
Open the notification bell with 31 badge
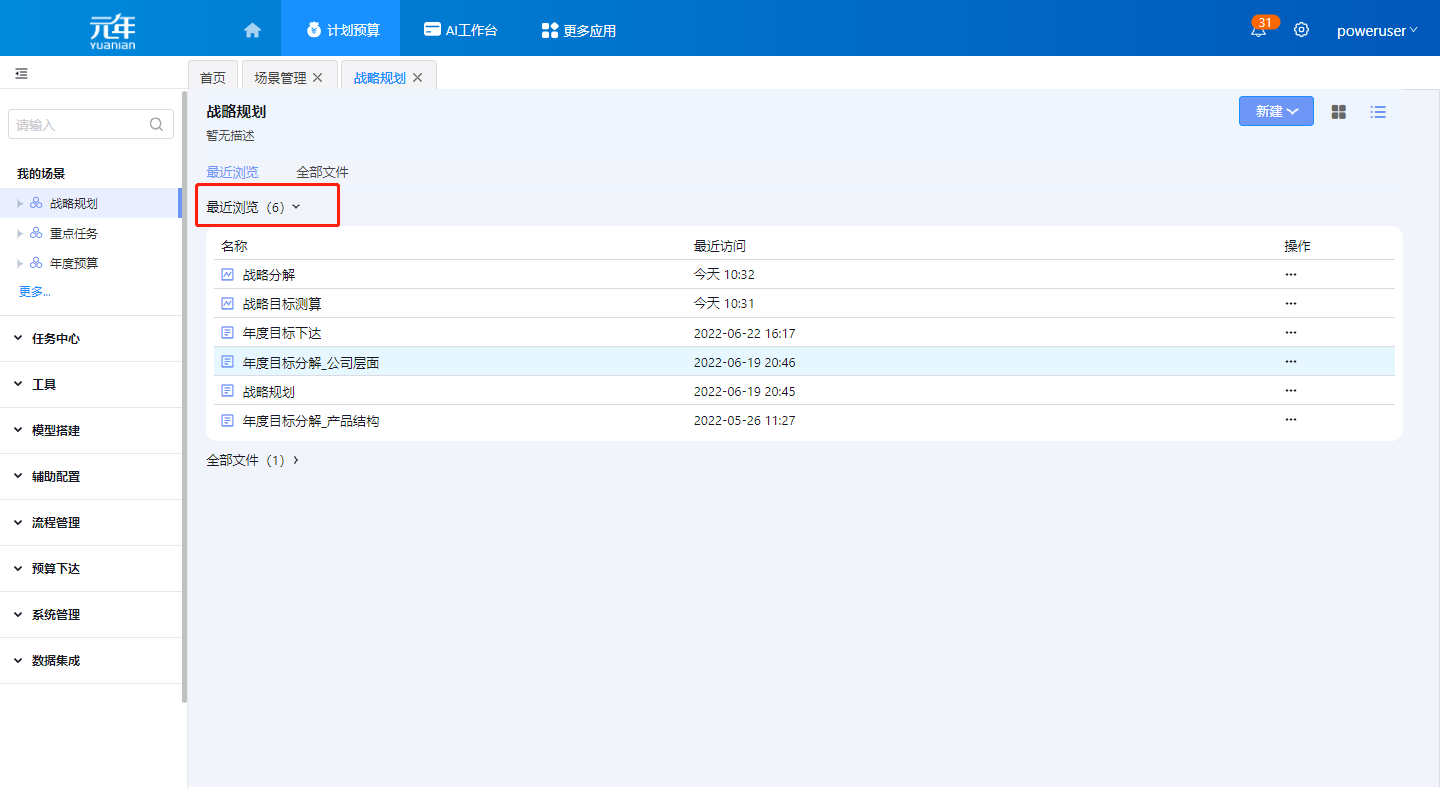[1258, 30]
